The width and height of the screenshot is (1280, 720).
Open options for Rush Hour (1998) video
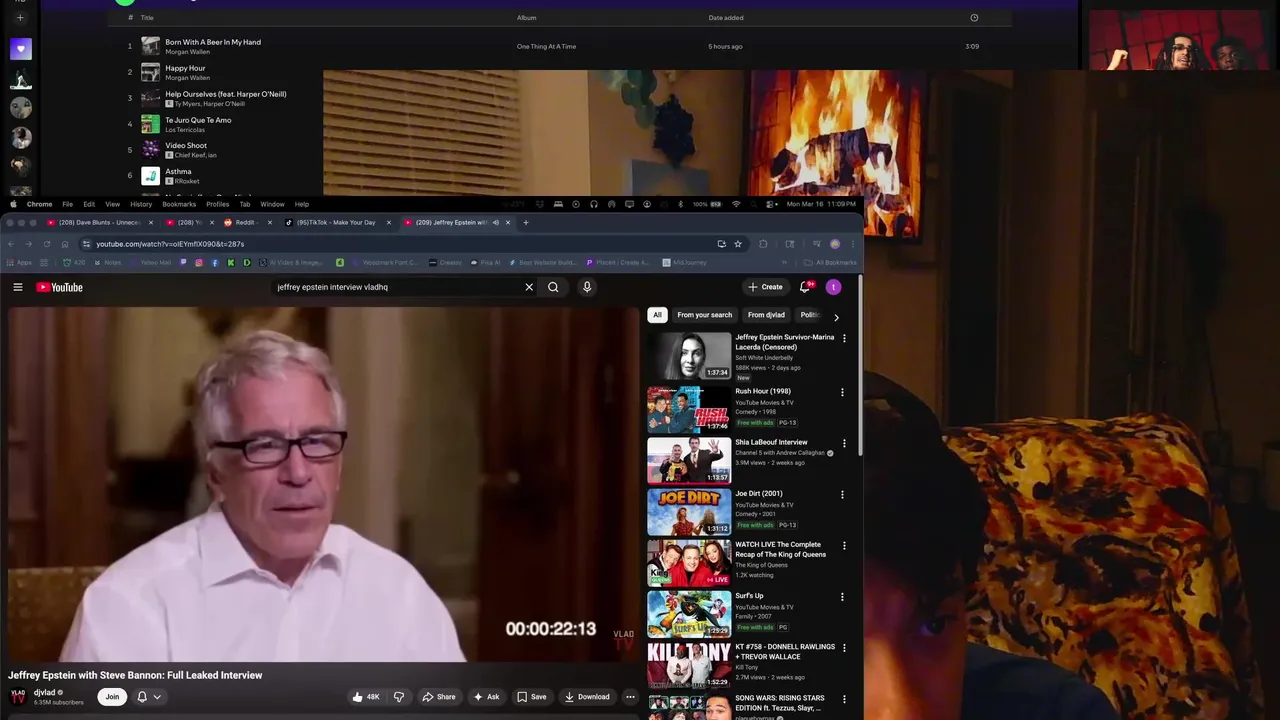tap(842, 392)
